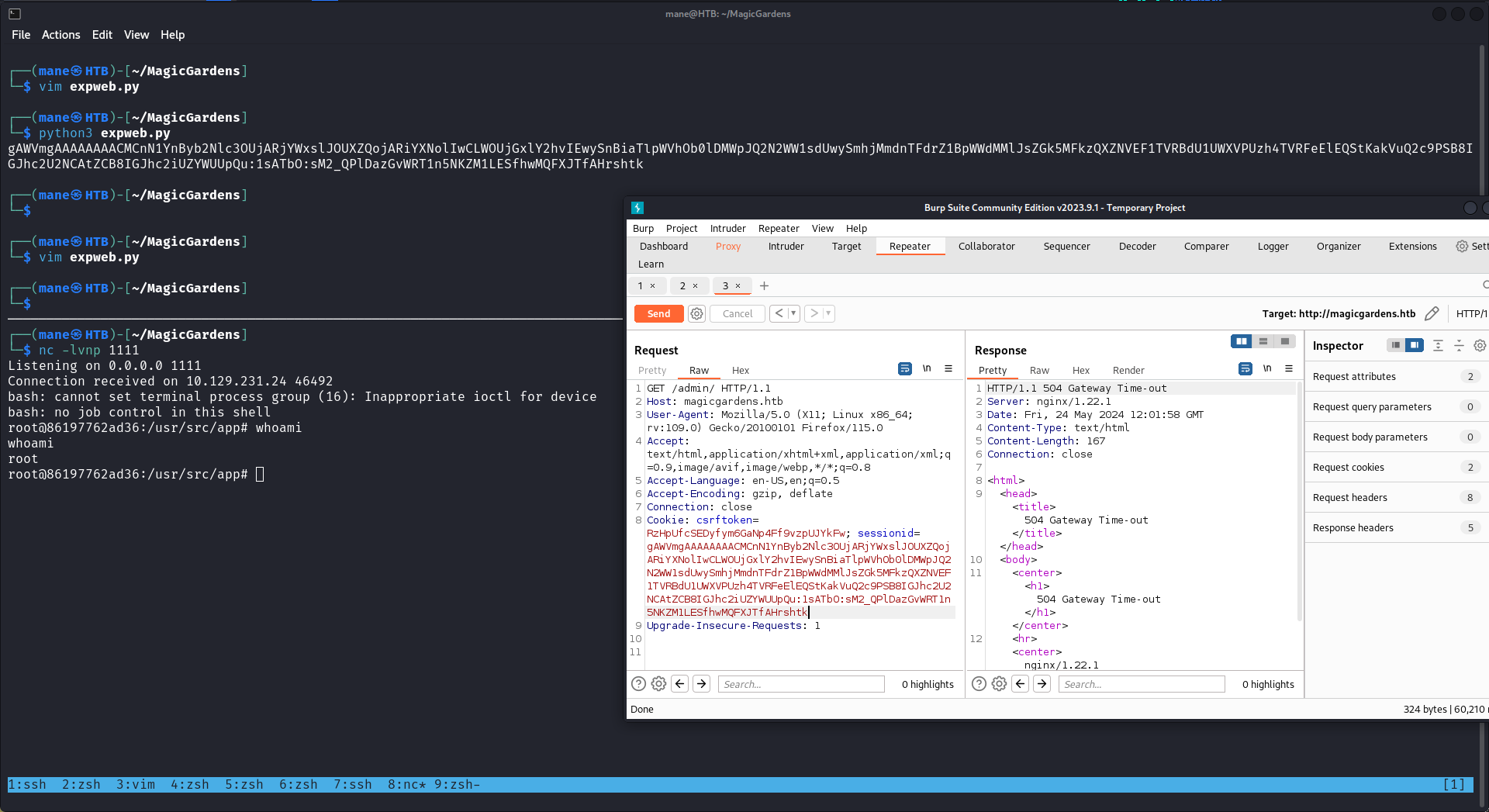The height and width of the screenshot is (812, 1489).
Task: Select top-bottom request/response layout
Action: [x=1263, y=342]
